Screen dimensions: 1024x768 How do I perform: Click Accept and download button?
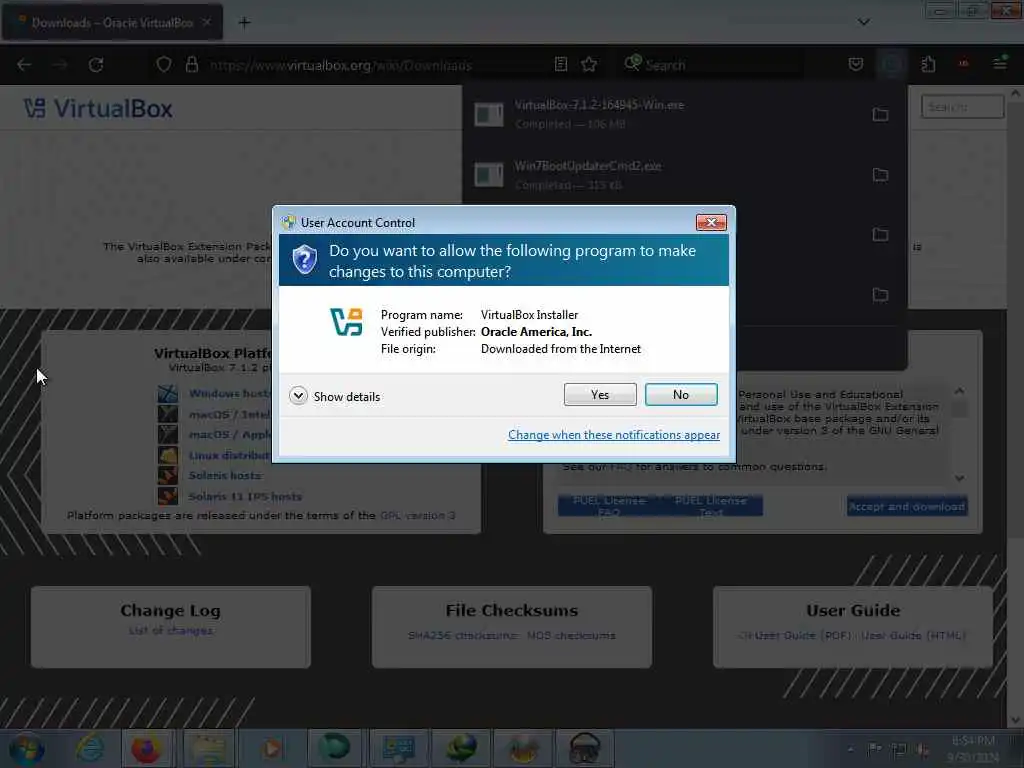(x=906, y=506)
